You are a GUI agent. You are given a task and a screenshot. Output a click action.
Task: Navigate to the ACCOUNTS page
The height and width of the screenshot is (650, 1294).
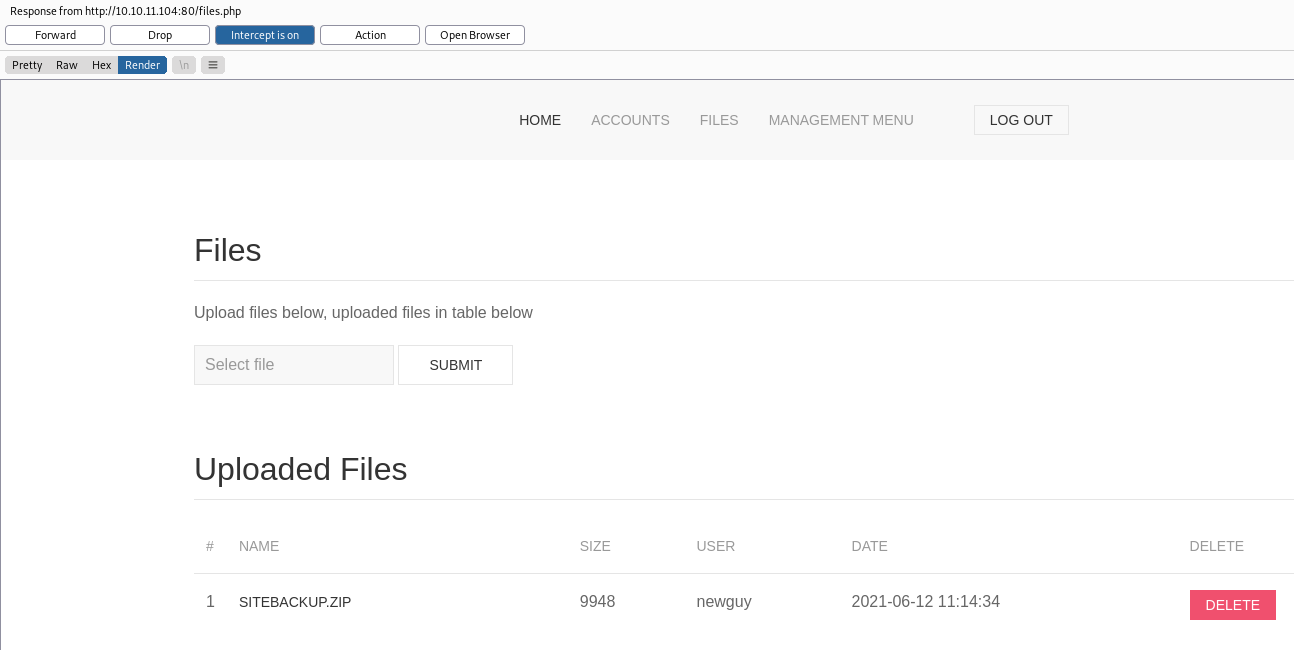click(x=630, y=120)
